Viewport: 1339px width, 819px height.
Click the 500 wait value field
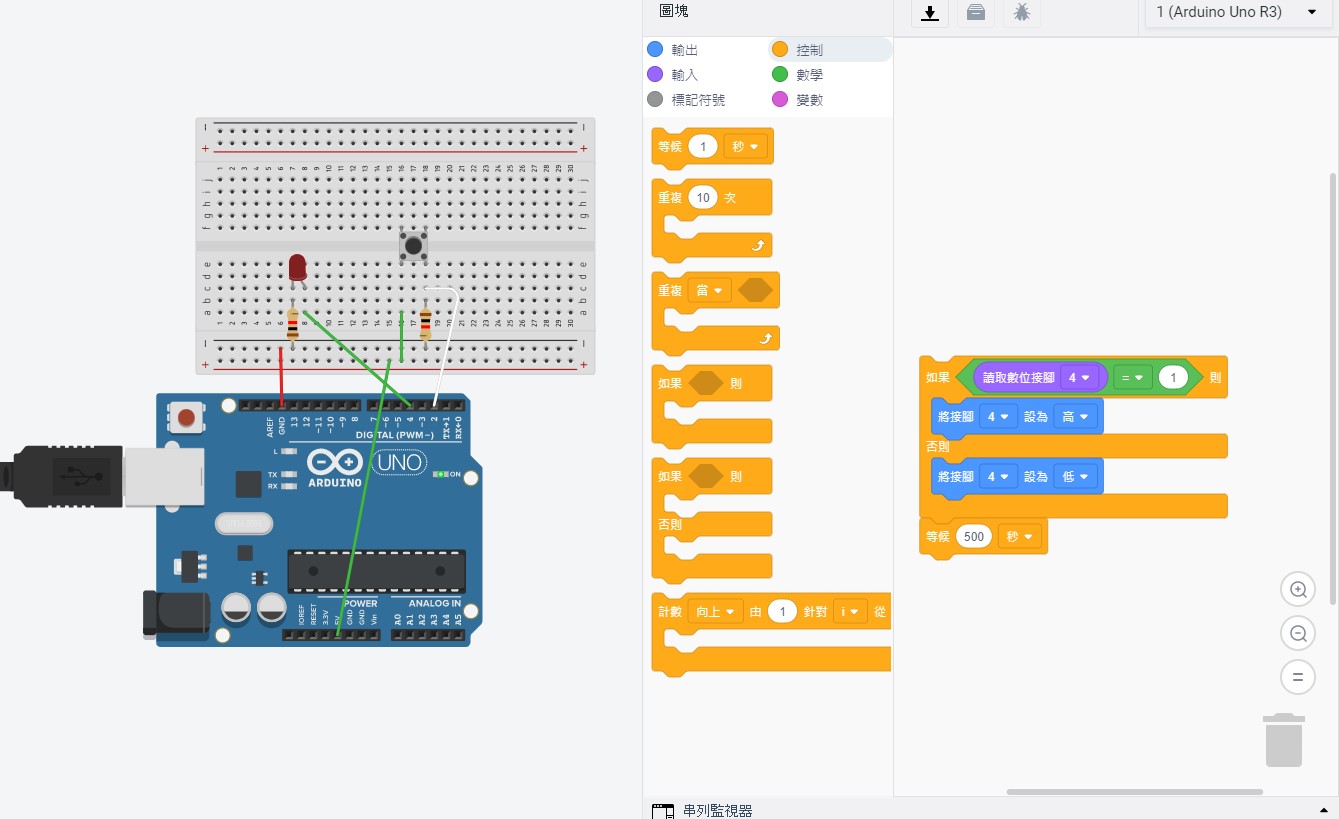[974, 537]
